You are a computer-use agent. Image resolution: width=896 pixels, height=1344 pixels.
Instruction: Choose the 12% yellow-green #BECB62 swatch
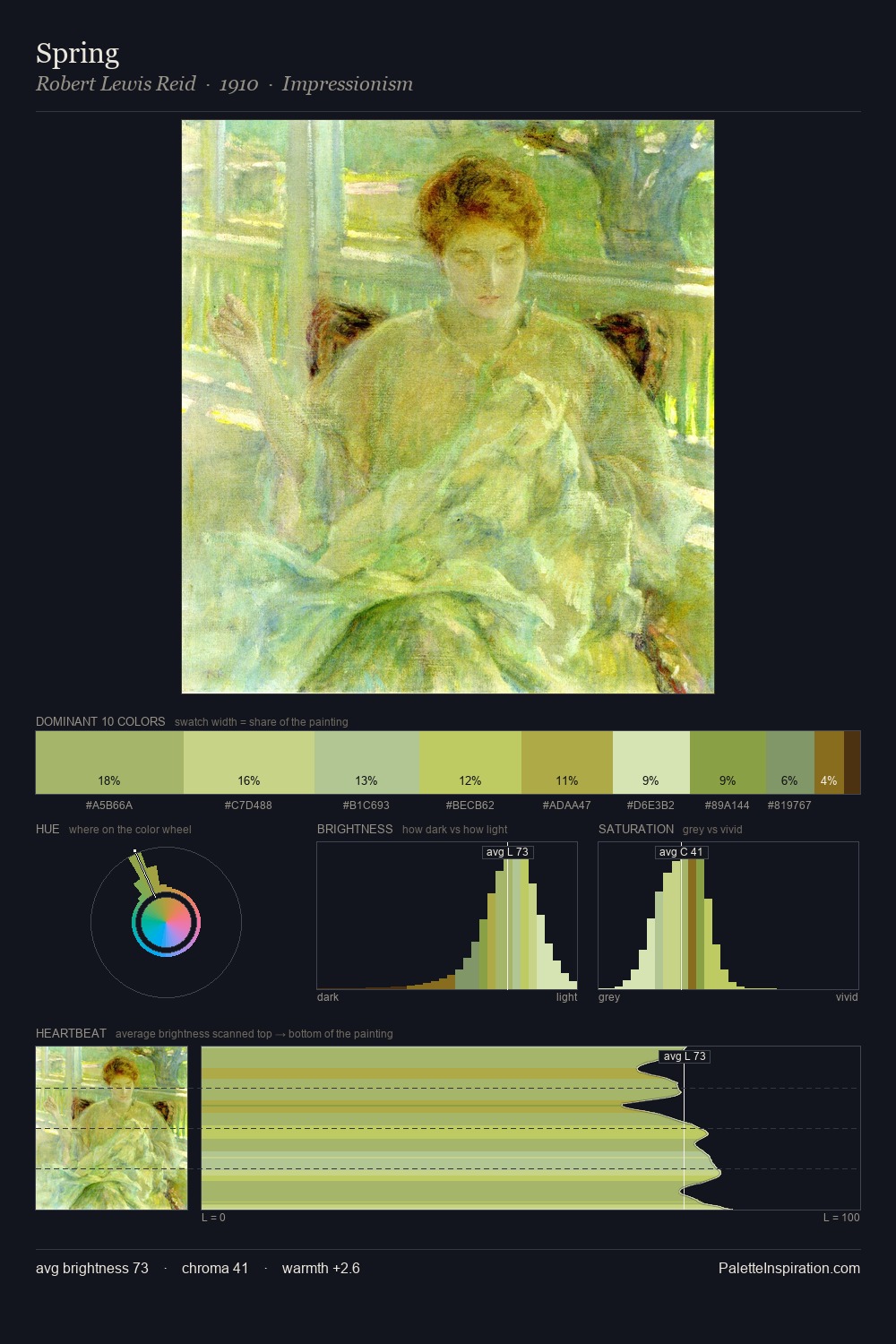click(470, 762)
